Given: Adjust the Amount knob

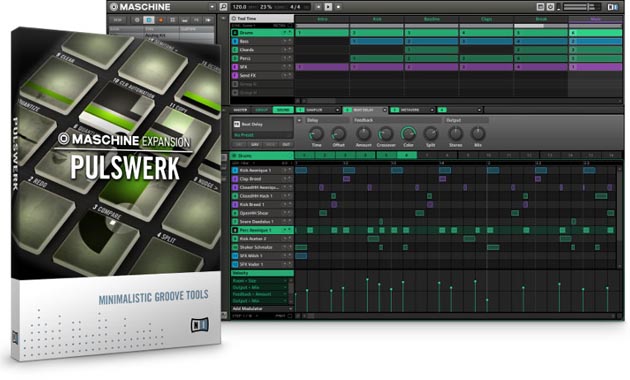Looking at the screenshot, I should pos(364,133).
